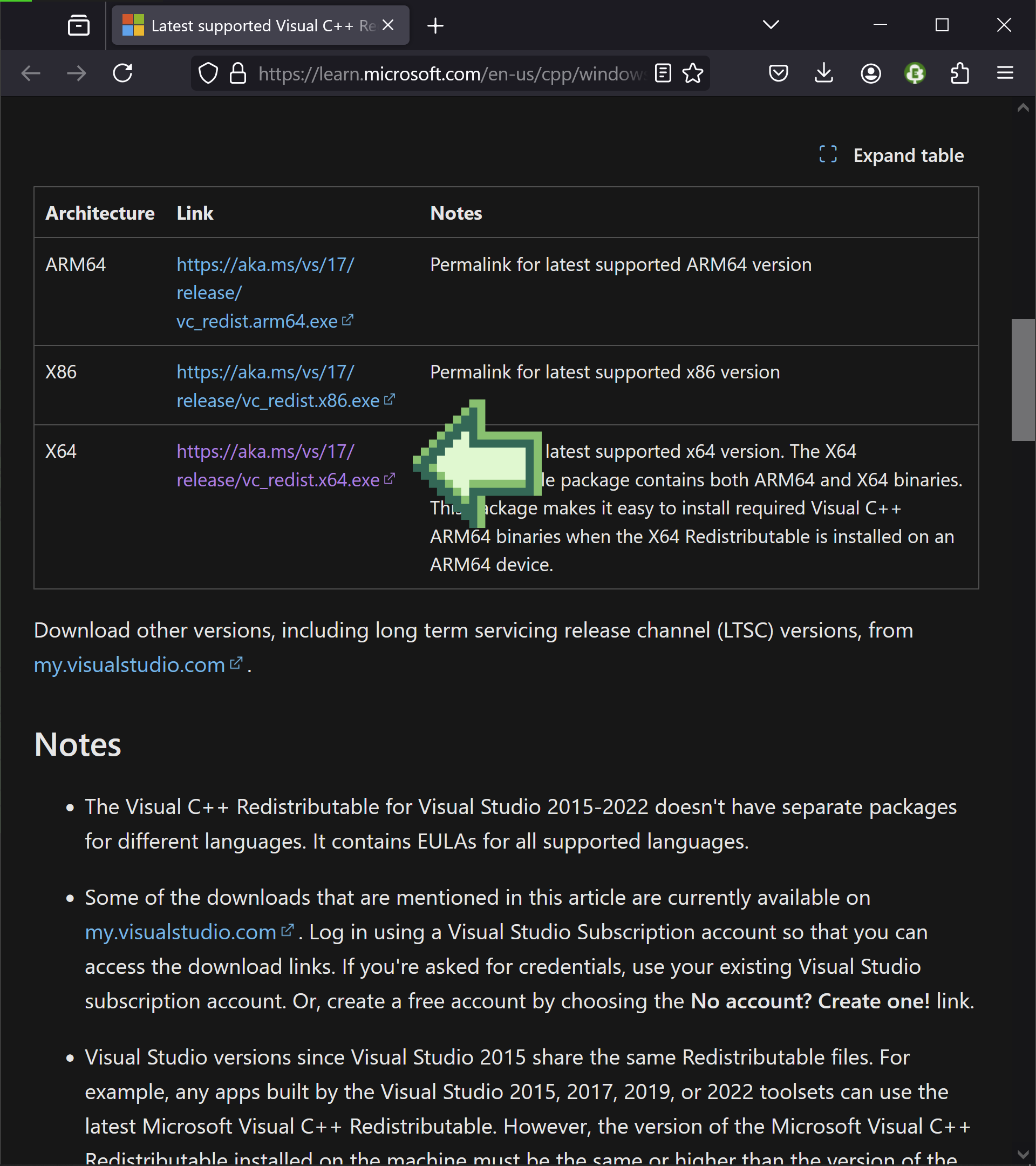1036x1166 pixels.
Task: Click the Notes section heading
Action: point(78,744)
